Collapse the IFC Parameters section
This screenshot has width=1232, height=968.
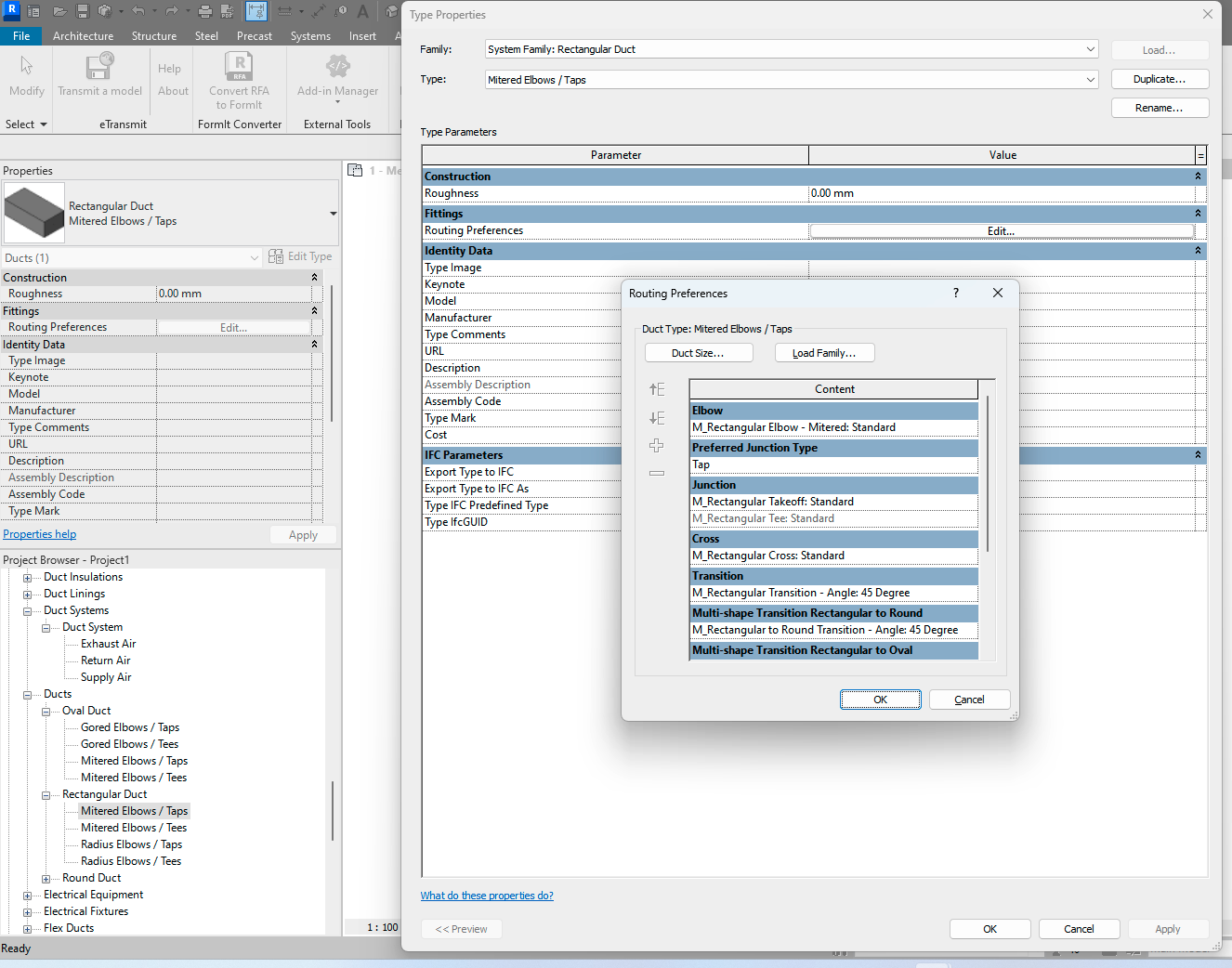(1198, 455)
